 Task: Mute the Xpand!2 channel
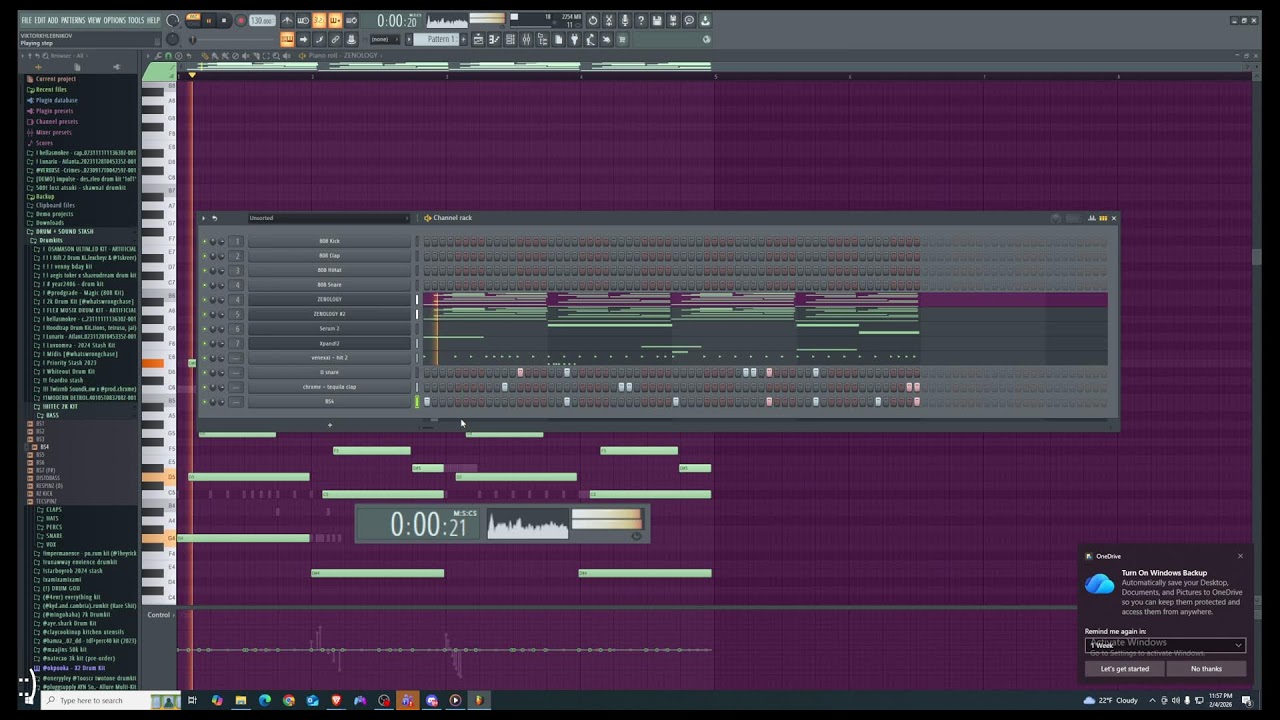click(x=205, y=343)
